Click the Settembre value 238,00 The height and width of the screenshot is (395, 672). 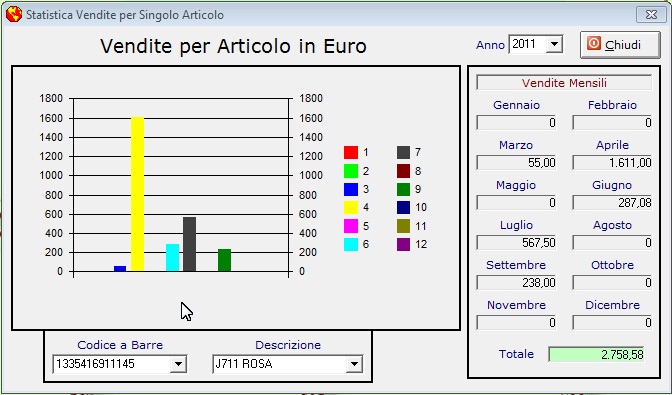click(516, 283)
